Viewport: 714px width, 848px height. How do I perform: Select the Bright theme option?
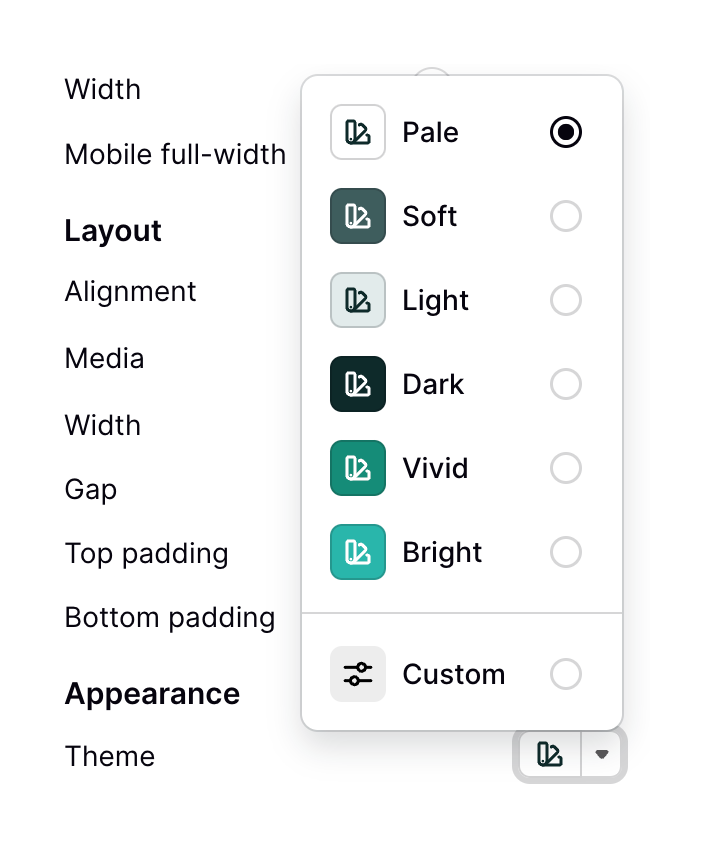point(442,552)
